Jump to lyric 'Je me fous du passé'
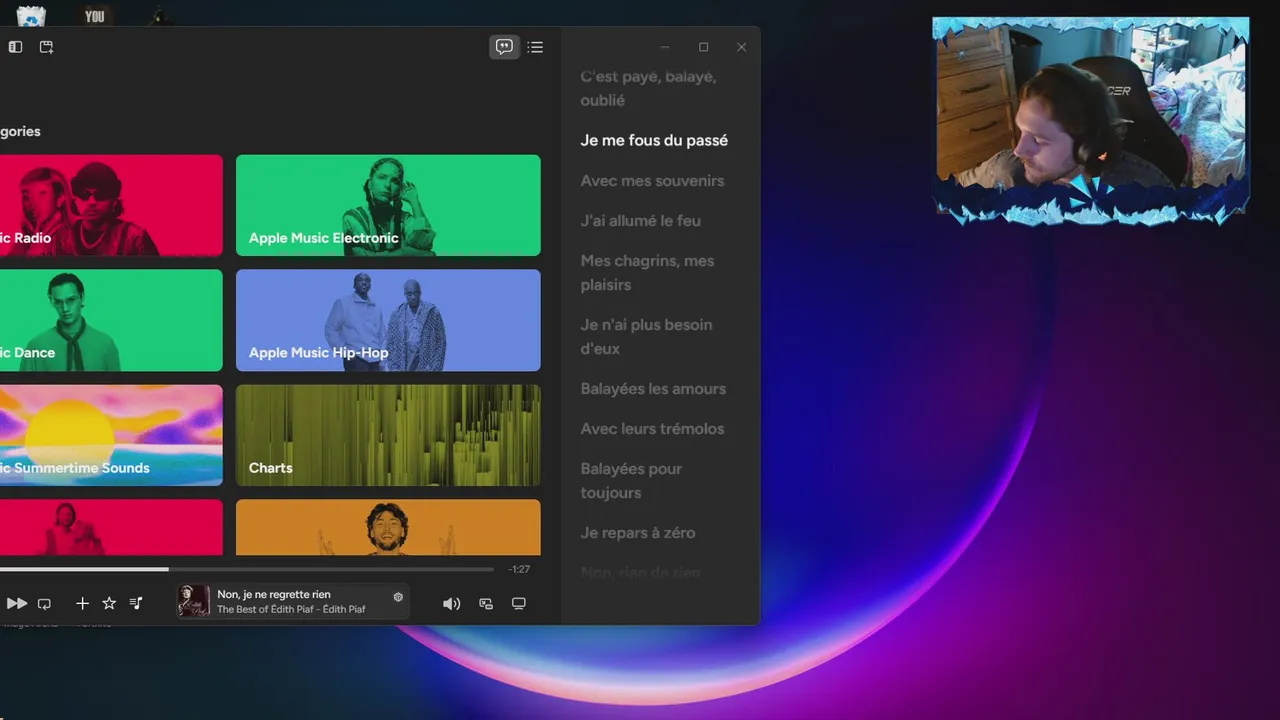 [x=654, y=141]
